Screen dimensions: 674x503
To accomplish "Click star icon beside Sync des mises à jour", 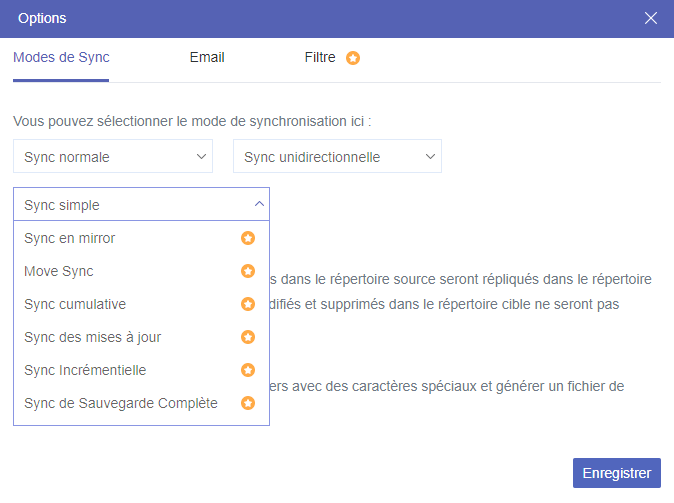I will click(248, 337).
